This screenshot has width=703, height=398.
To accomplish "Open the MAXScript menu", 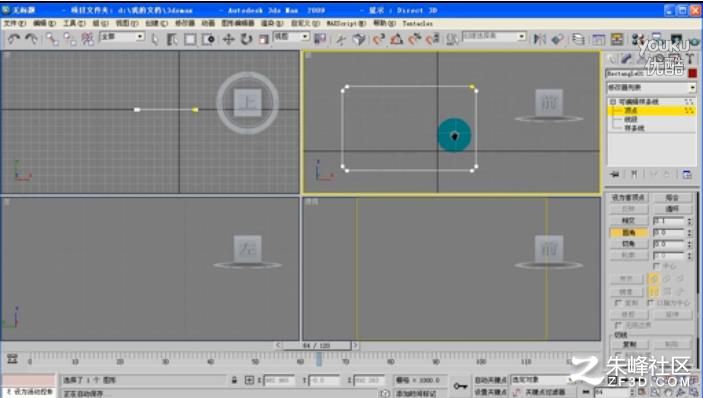I will click(x=346, y=23).
